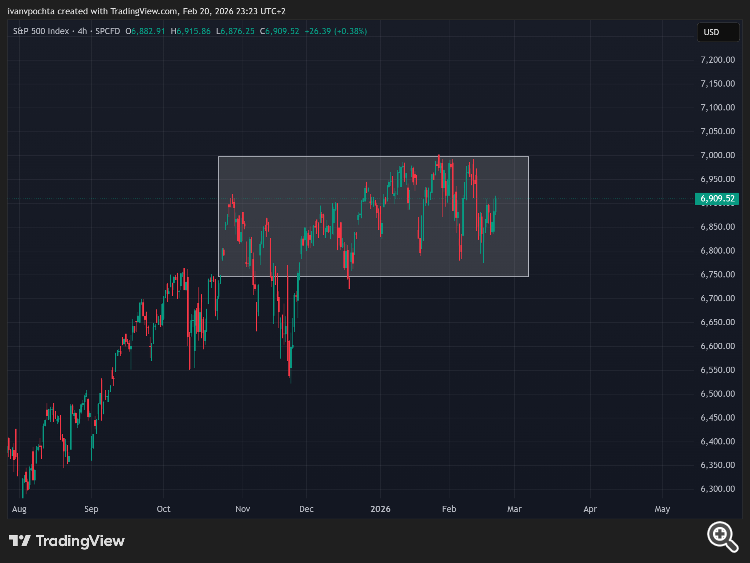Click the Apr label on time axis
Screen dimensions: 750x563
click(x=590, y=509)
